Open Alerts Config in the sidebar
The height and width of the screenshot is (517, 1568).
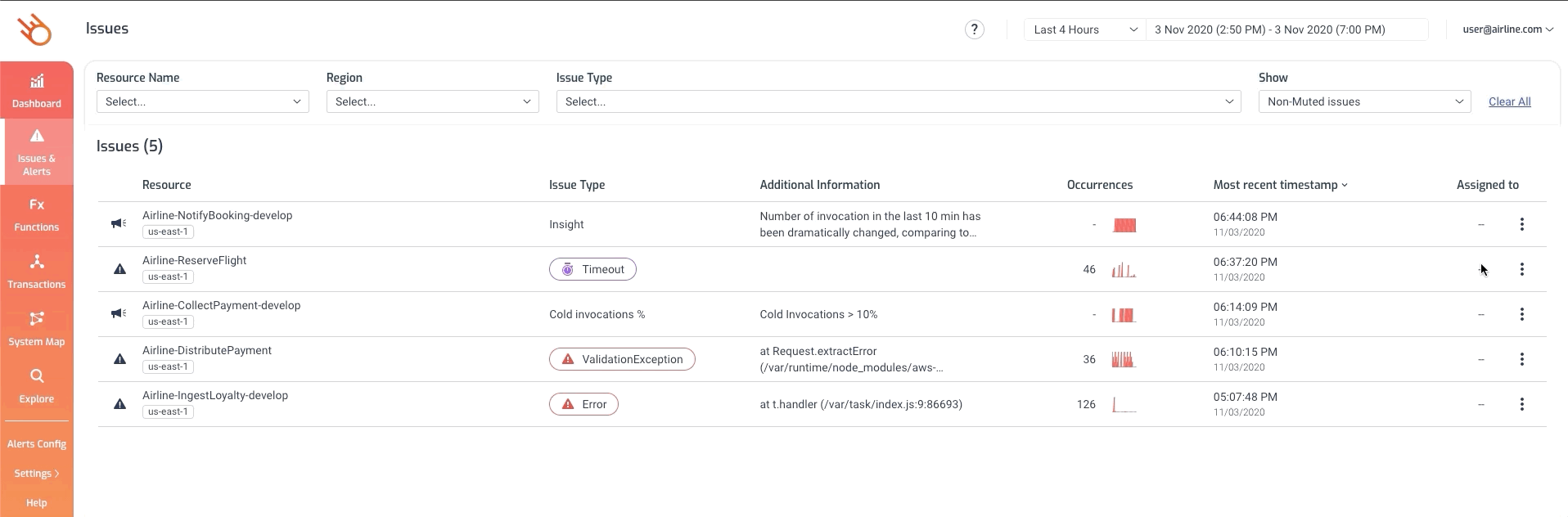click(x=37, y=444)
